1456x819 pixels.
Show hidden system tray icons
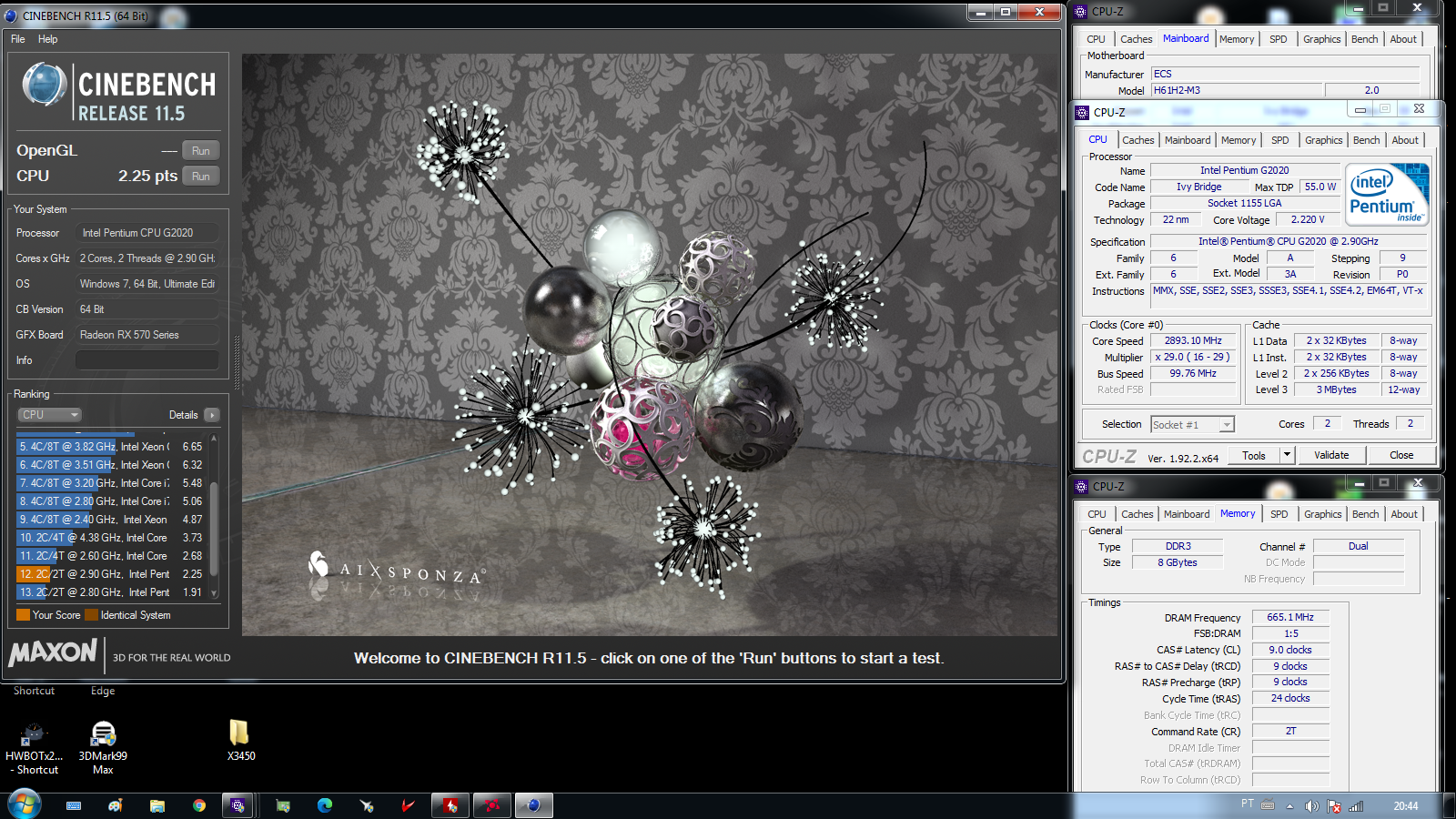point(1289,806)
